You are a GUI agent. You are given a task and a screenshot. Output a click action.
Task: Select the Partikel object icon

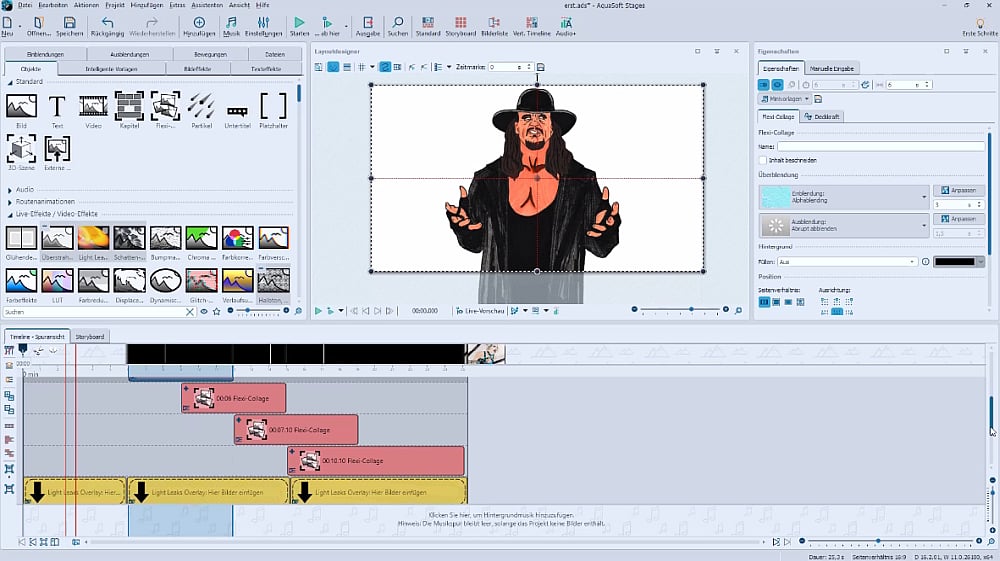[x=200, y=107]
